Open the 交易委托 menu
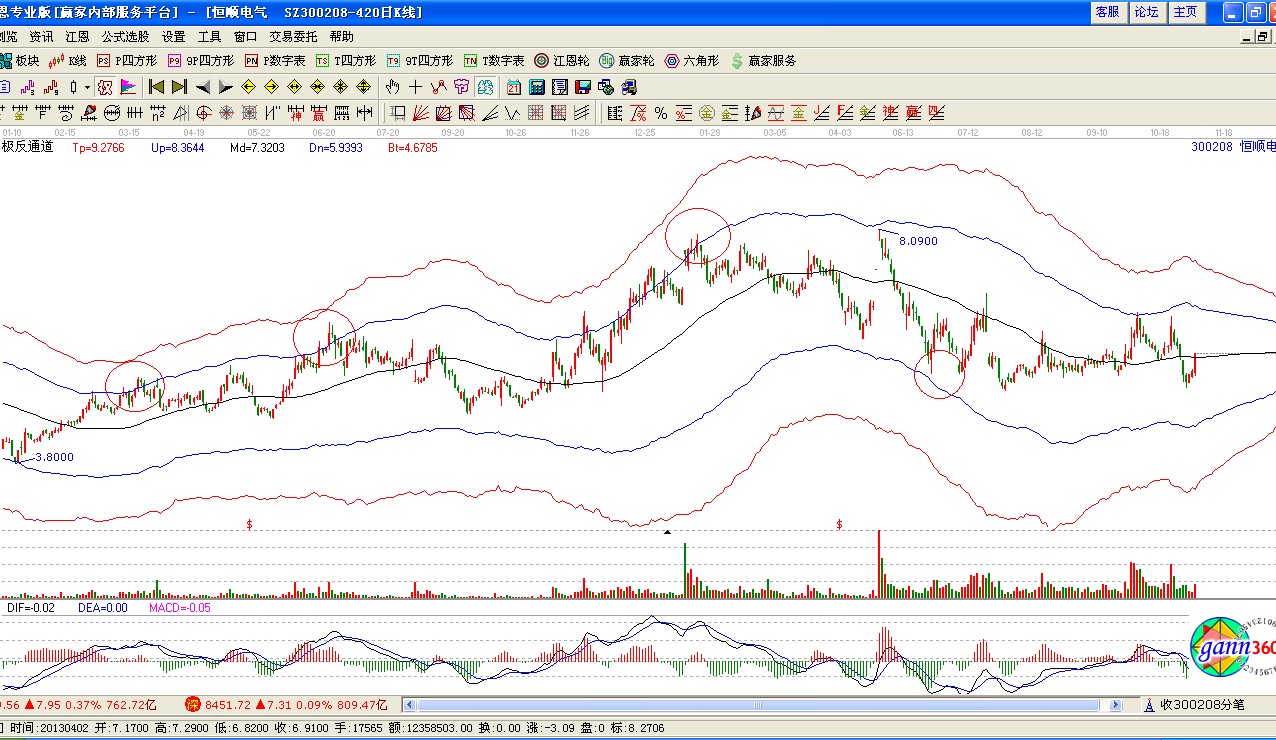This screenshot has height=740, width=1276. point(293,36)
